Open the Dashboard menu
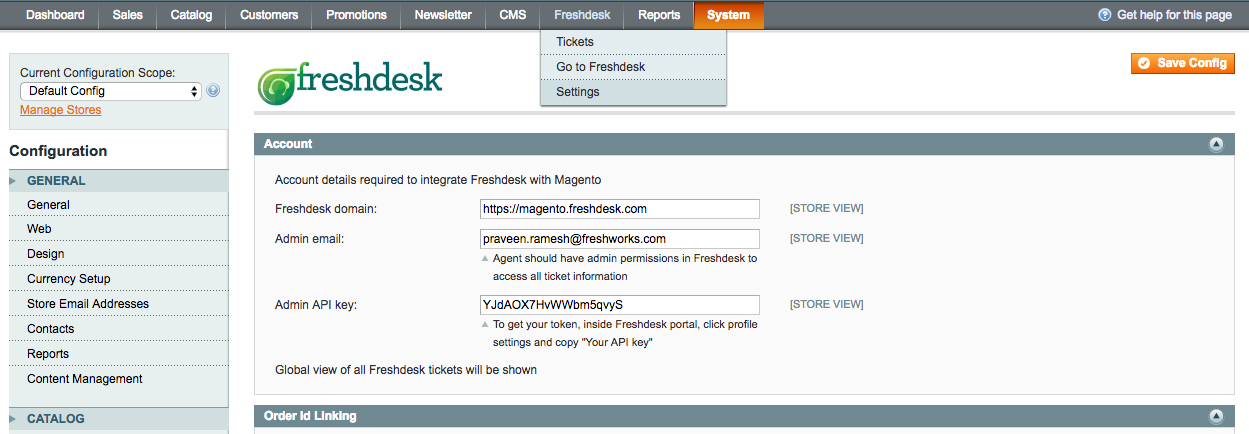The width and height of the screenshot is (1249, 434). point(55,15)
